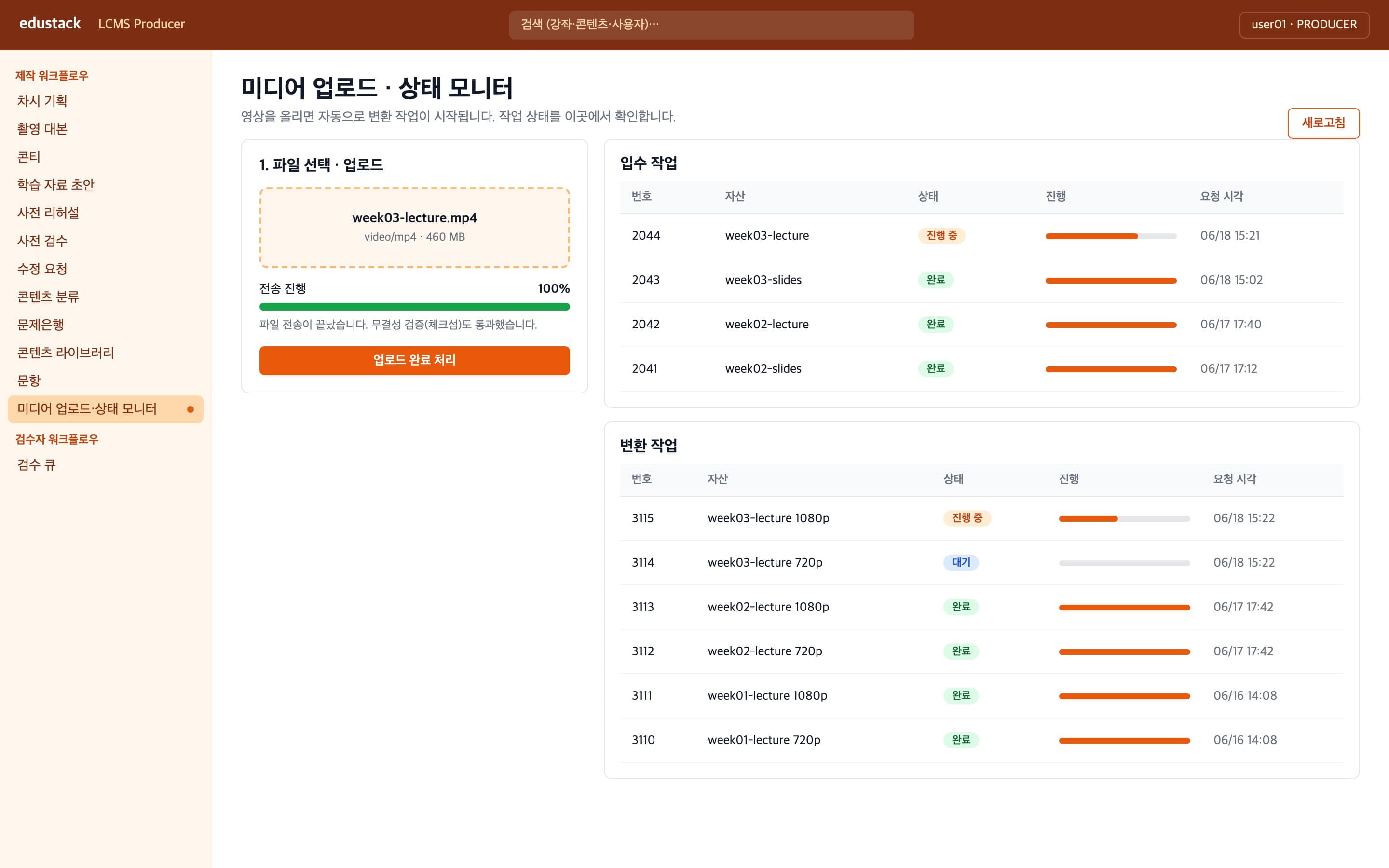Open 콘텐츠 분류 in the sidebar

[x=106, y=297]
